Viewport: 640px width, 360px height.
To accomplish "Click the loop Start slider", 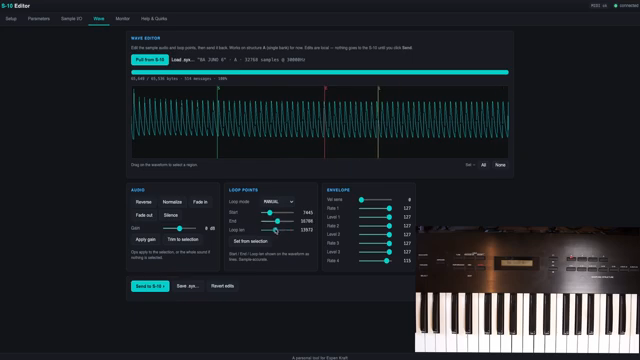I will tap(277, 212).
